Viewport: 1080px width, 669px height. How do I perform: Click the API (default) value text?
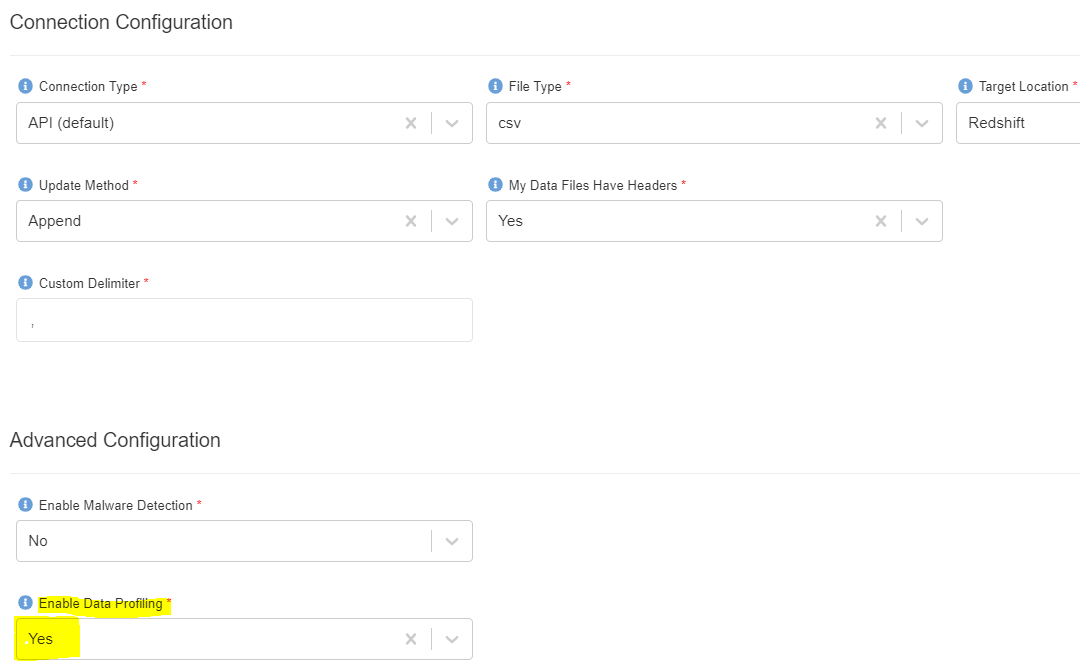pos(71,123)
